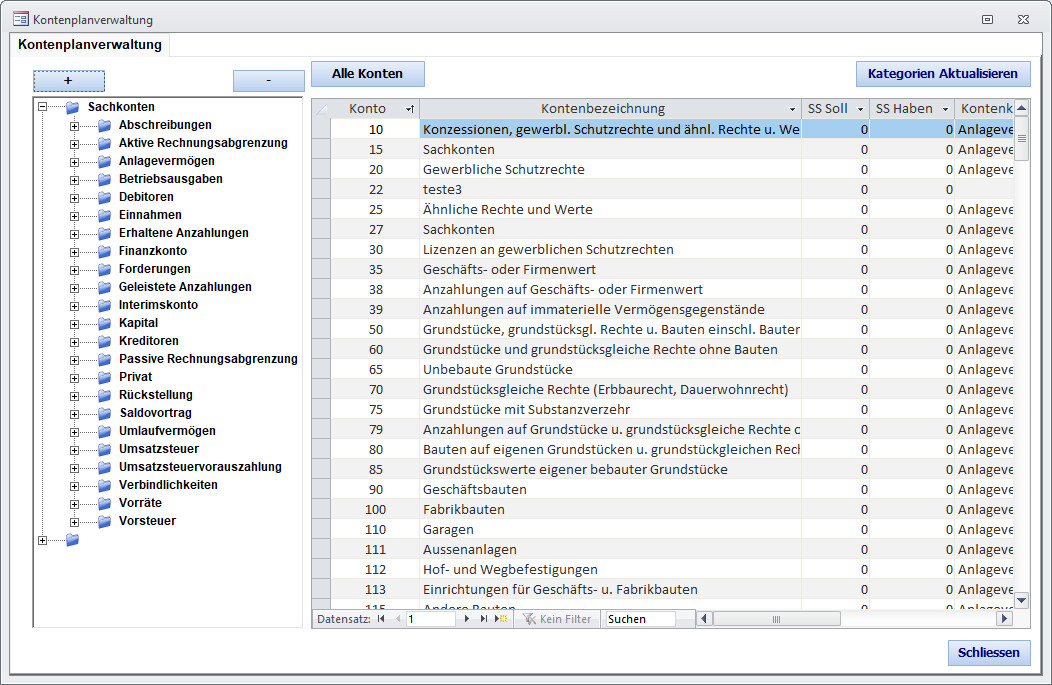
Task: Click the Vorsteuer folder icon
Action: [104, 521]
